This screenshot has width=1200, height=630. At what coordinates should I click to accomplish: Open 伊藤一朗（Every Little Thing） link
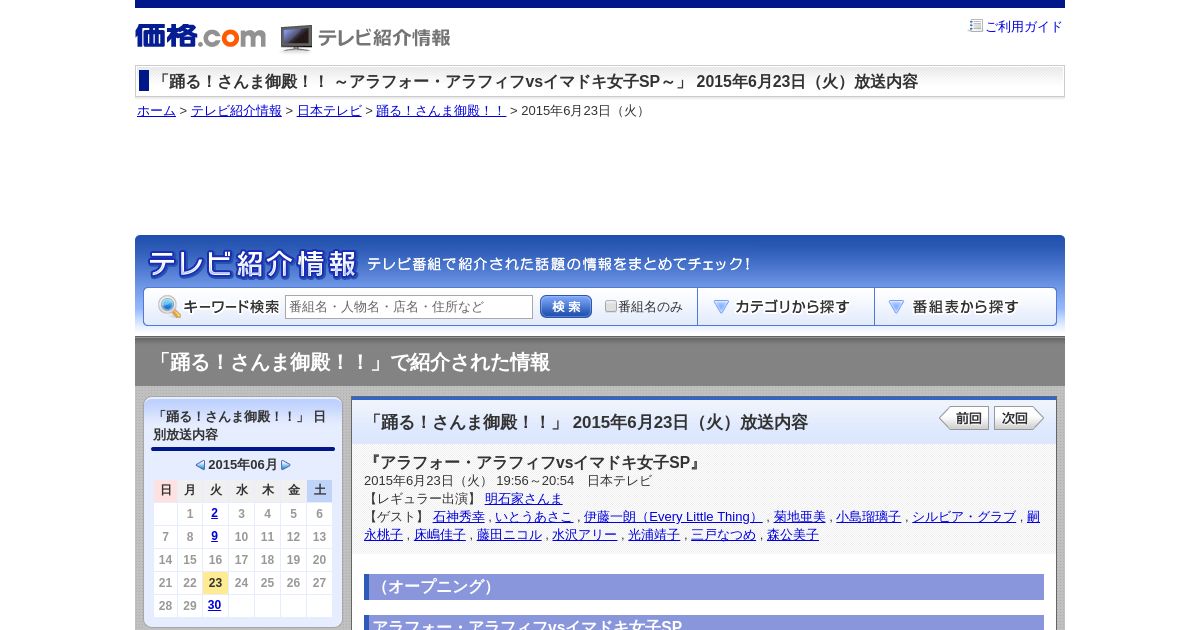674,517
